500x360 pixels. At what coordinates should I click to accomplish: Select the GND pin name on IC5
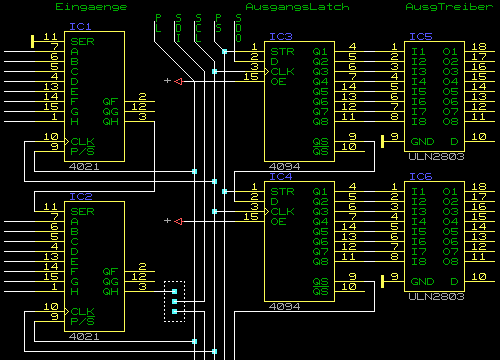[x=422, y=142]
